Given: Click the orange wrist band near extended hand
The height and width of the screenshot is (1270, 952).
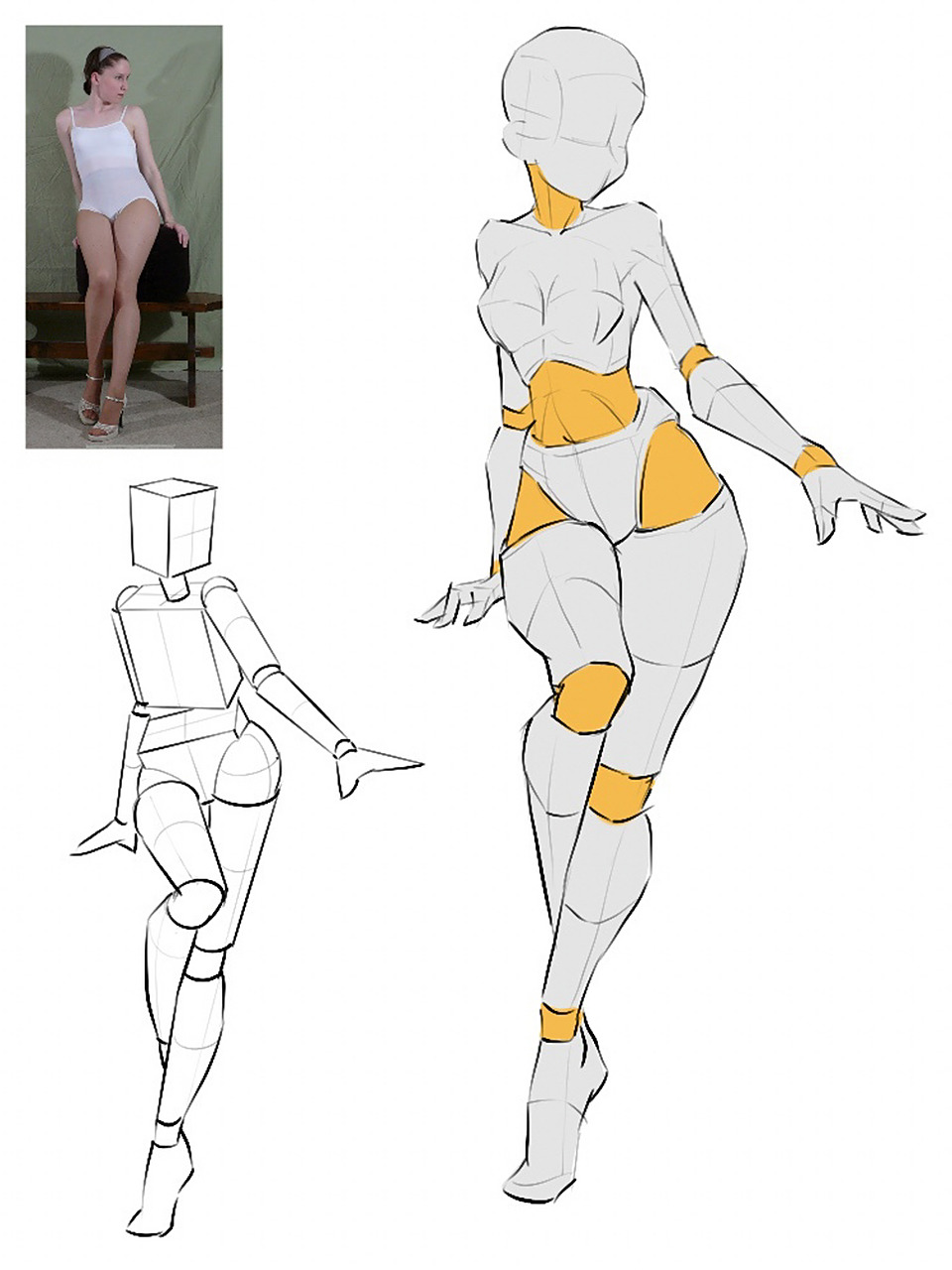Looking at the screenshot, I should click(816, 459).
